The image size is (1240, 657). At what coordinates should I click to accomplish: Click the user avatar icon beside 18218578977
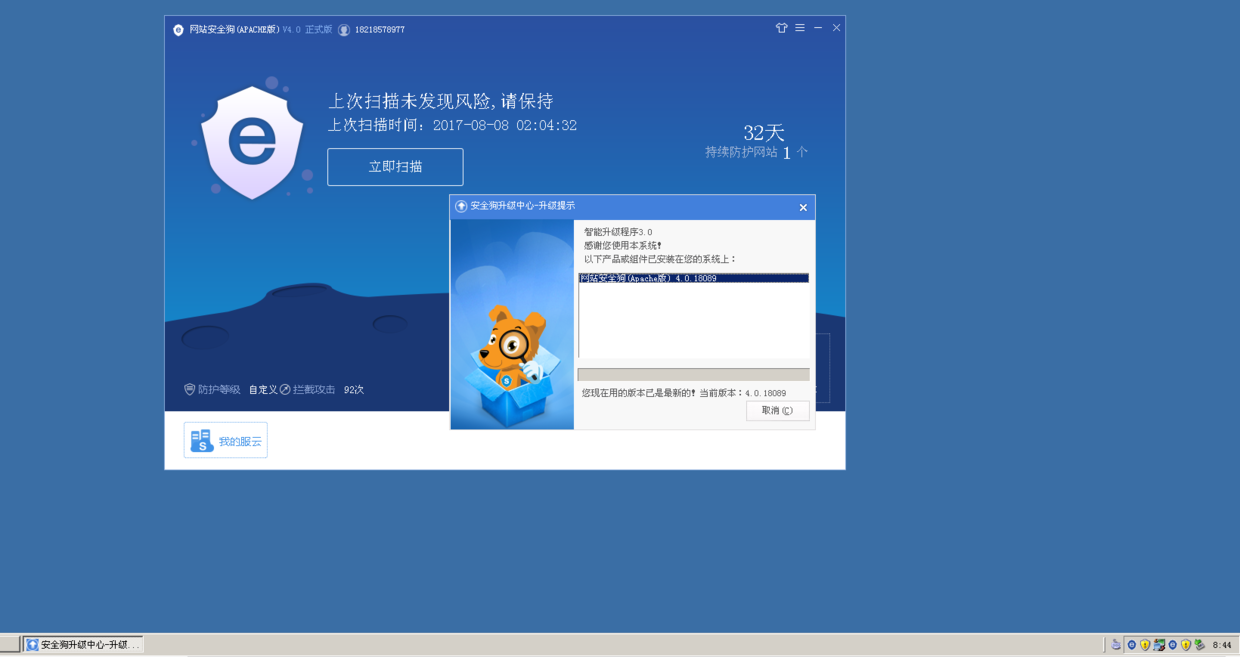coord(344,30)
